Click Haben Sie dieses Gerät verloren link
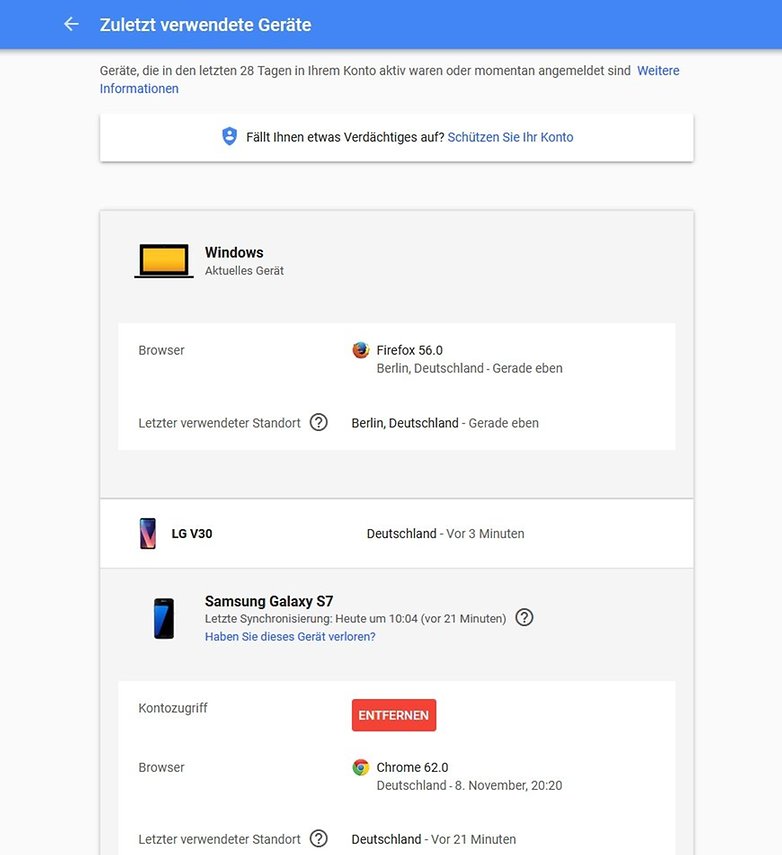 (290, 636)
